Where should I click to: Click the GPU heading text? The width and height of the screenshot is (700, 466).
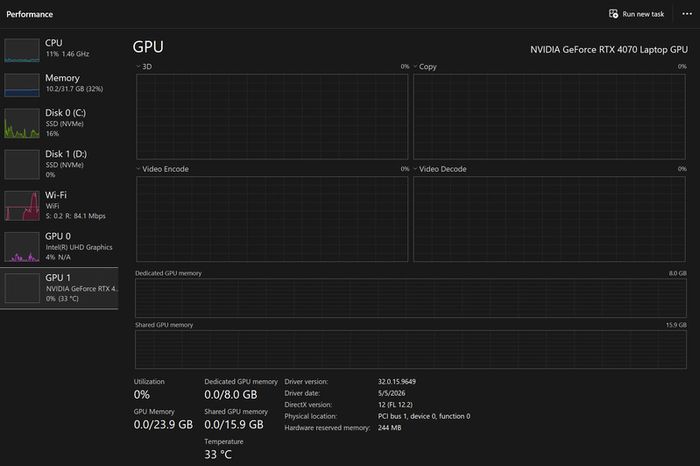[x=148, y=47]
